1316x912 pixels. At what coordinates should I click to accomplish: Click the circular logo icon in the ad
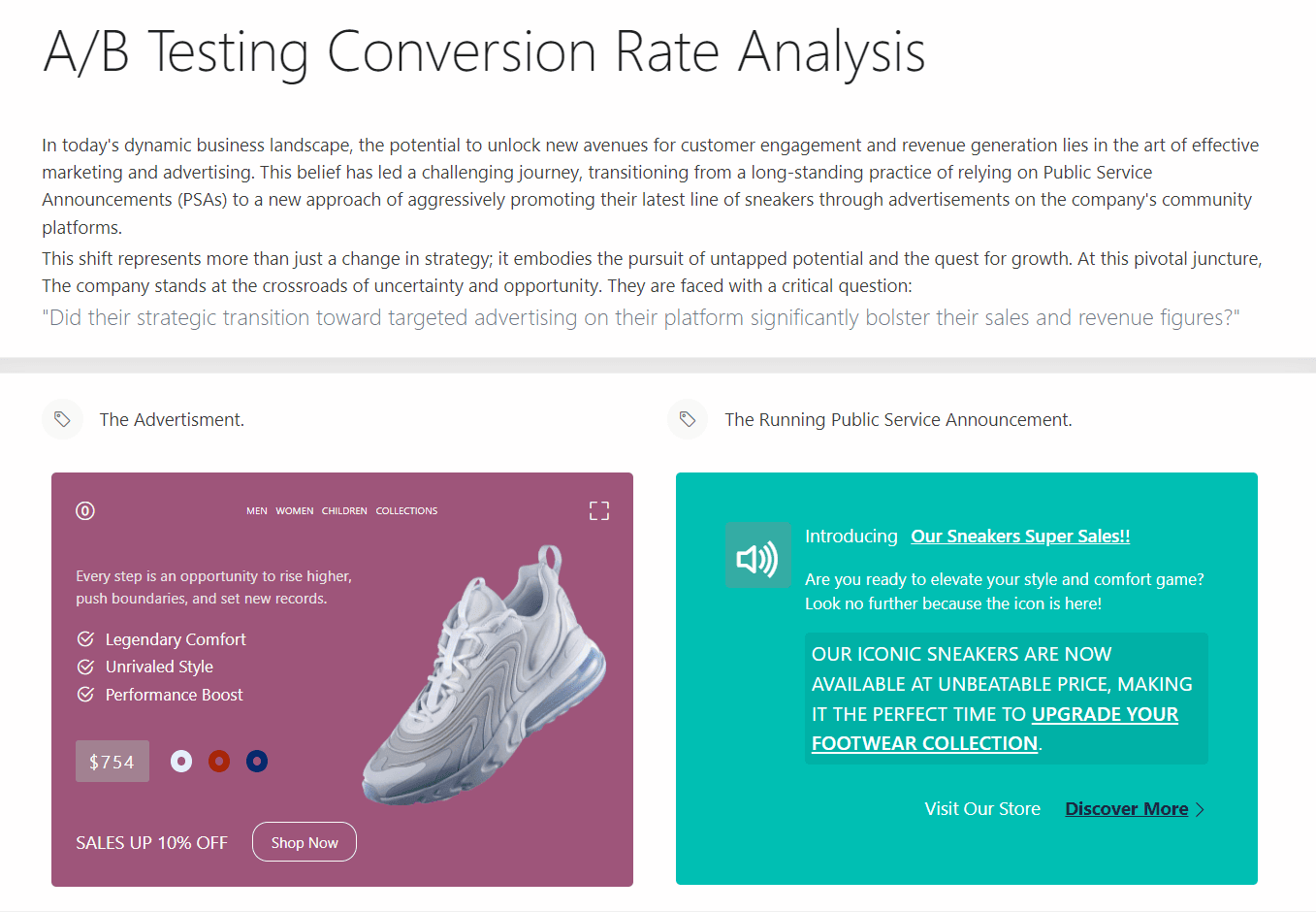(x=85, y=510)
